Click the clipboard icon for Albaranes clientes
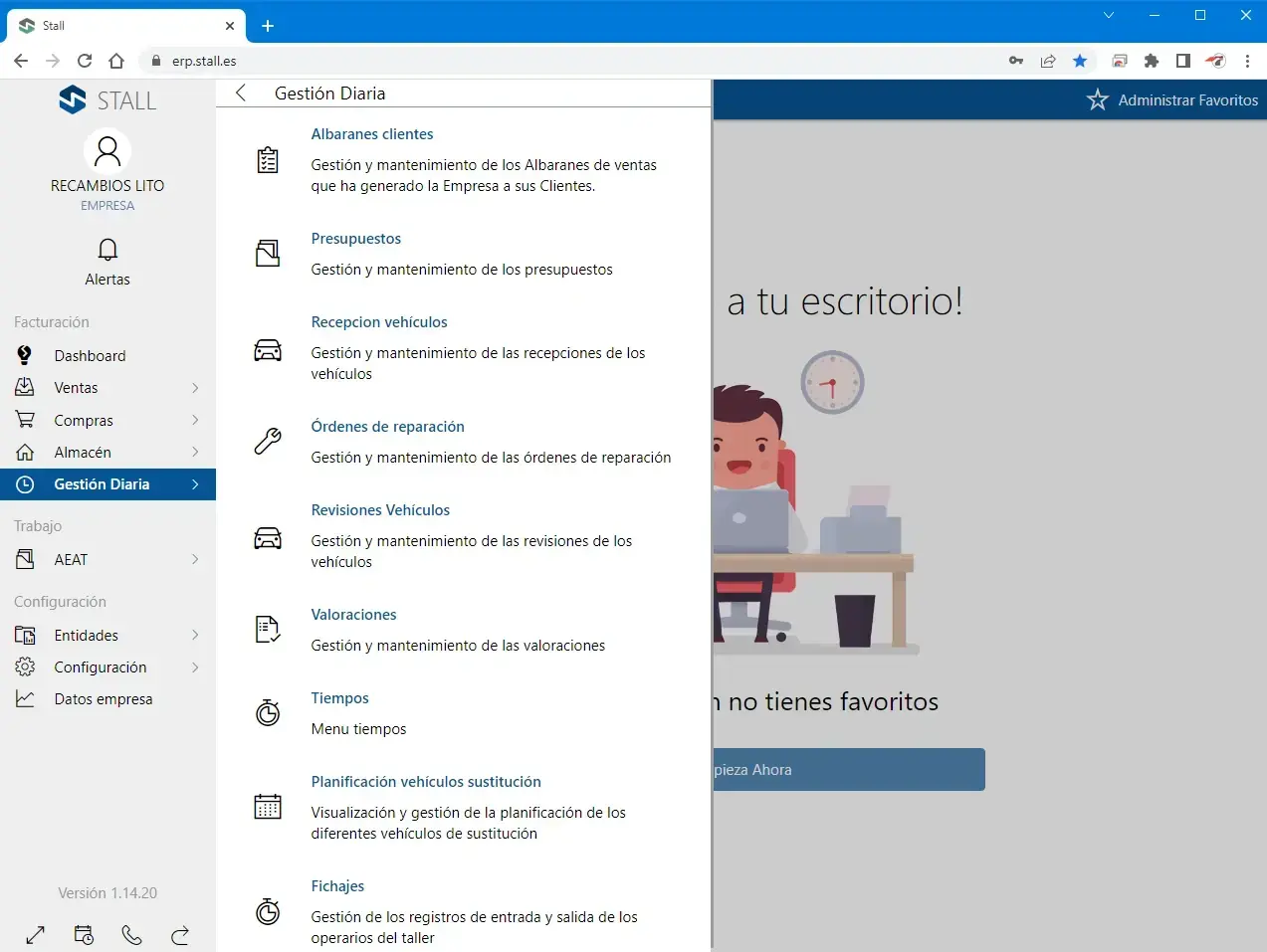 click(268, 160)
